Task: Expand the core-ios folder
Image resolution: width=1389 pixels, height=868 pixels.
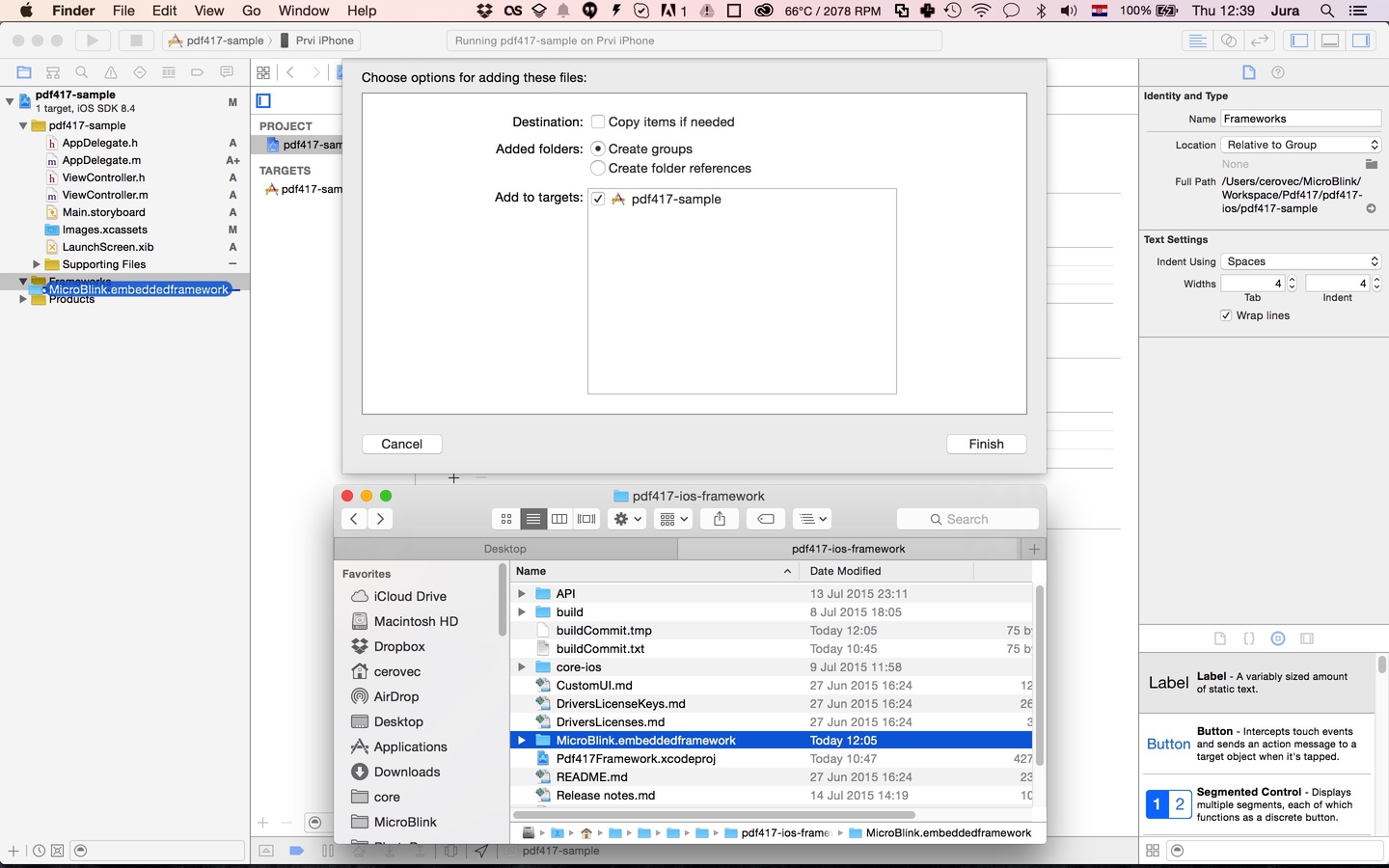Action: coord(522,666)
